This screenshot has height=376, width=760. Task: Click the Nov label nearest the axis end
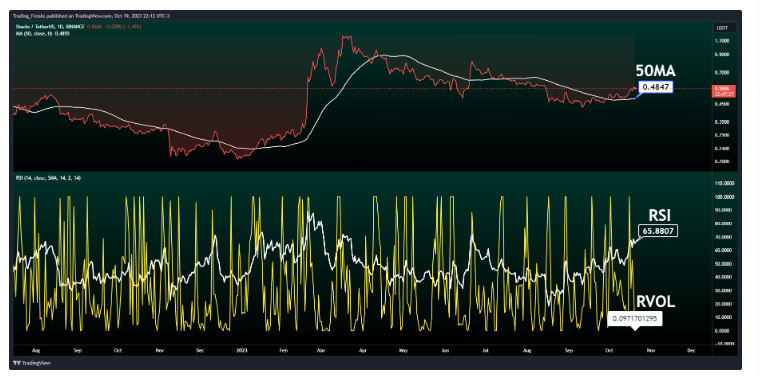(651, 349)
